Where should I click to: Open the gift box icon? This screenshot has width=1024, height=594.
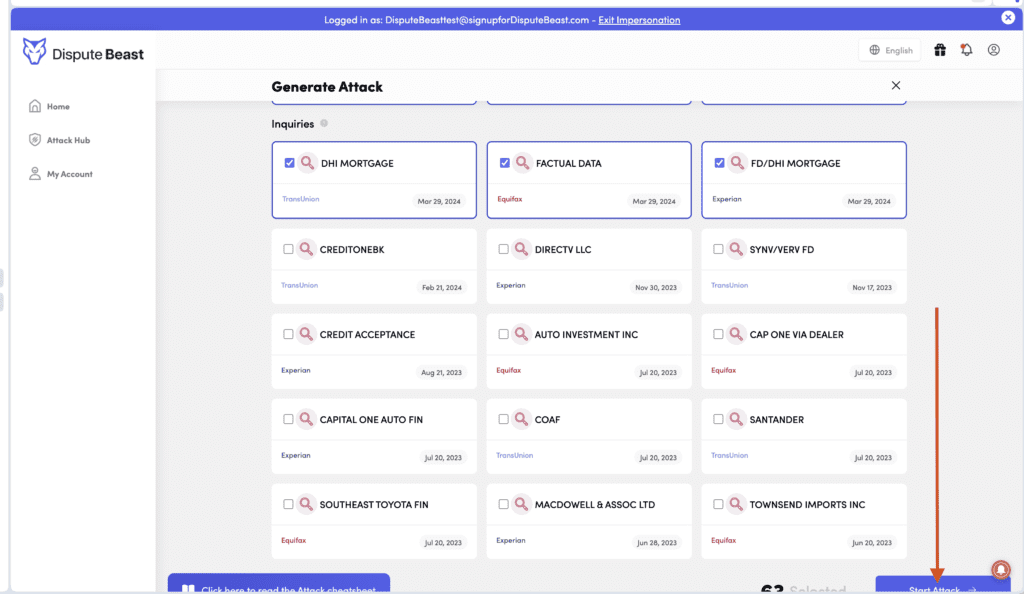tap(940, 50)
